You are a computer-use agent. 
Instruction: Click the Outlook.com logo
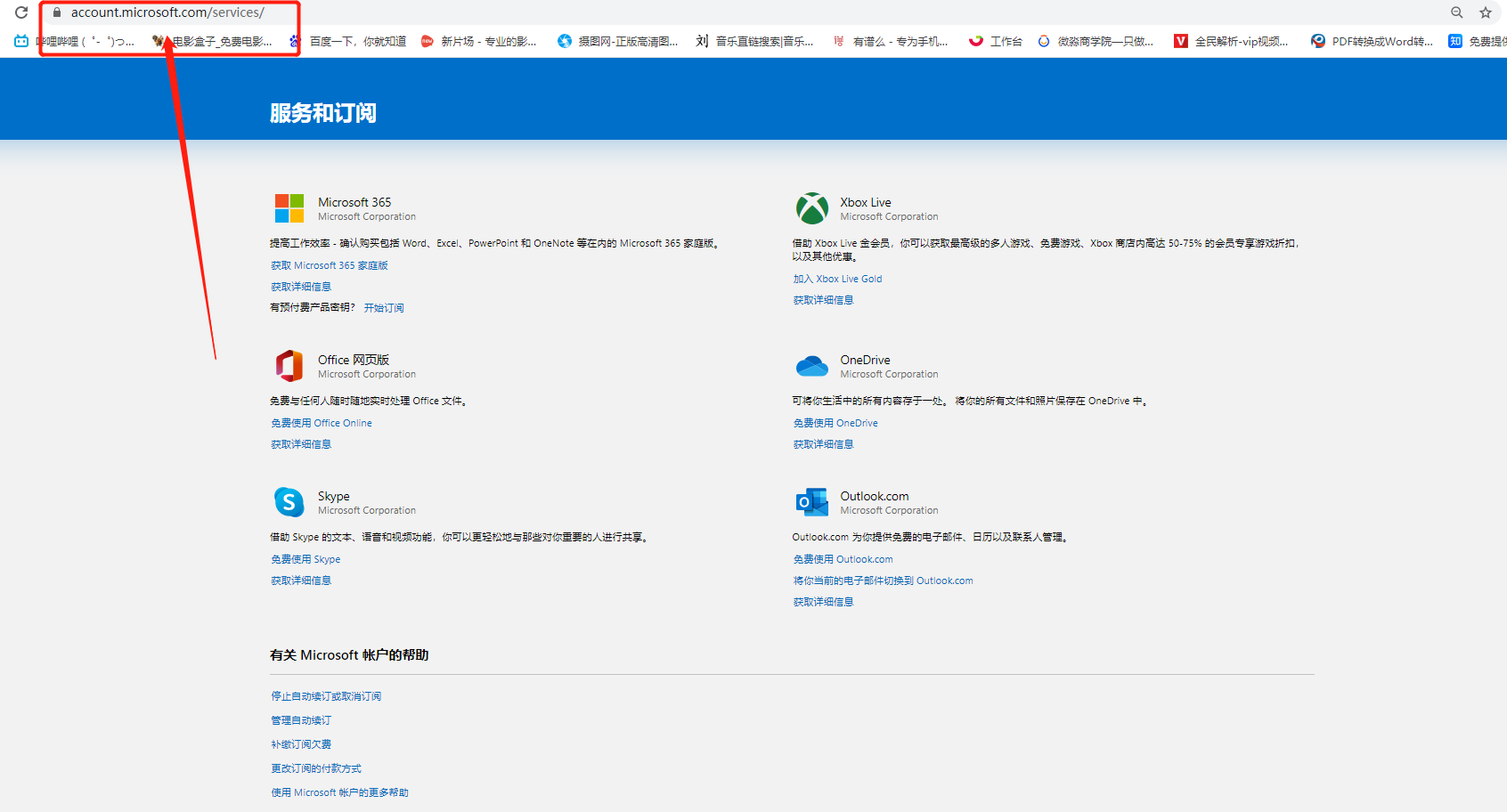click(812, 502)
